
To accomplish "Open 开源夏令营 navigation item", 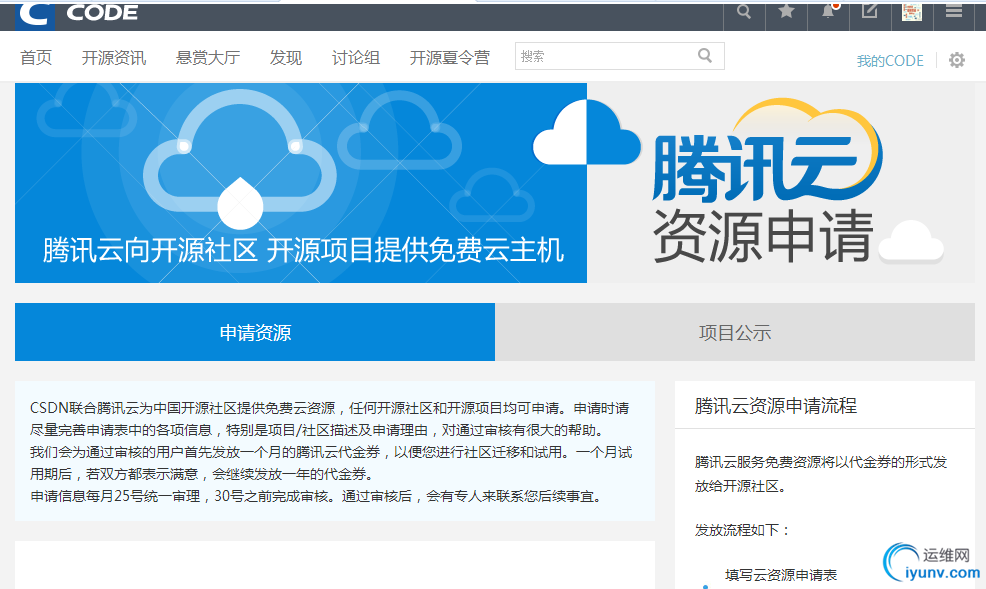I will click(450, 58).
